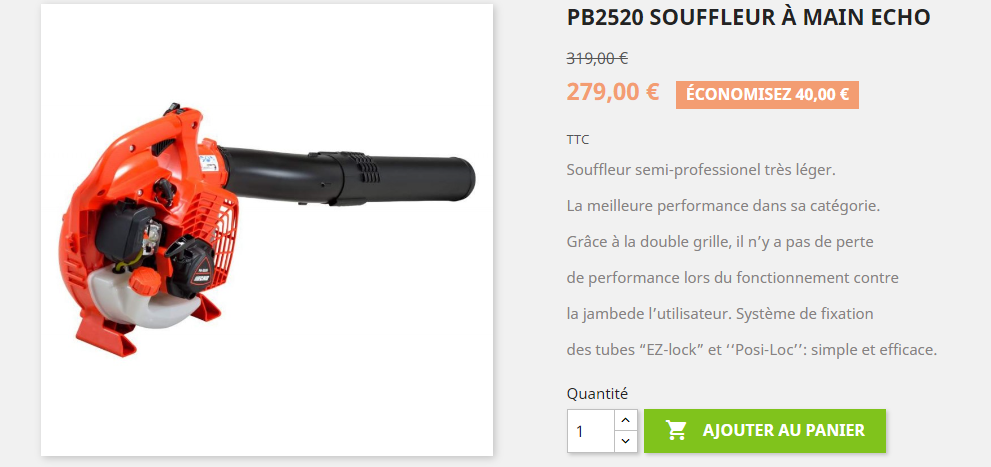Image resolution: width=991 pixels, height=467 pixels.
Task: Click "La meilleure performance dans sa catégorie" text
Action: (724, 206)
